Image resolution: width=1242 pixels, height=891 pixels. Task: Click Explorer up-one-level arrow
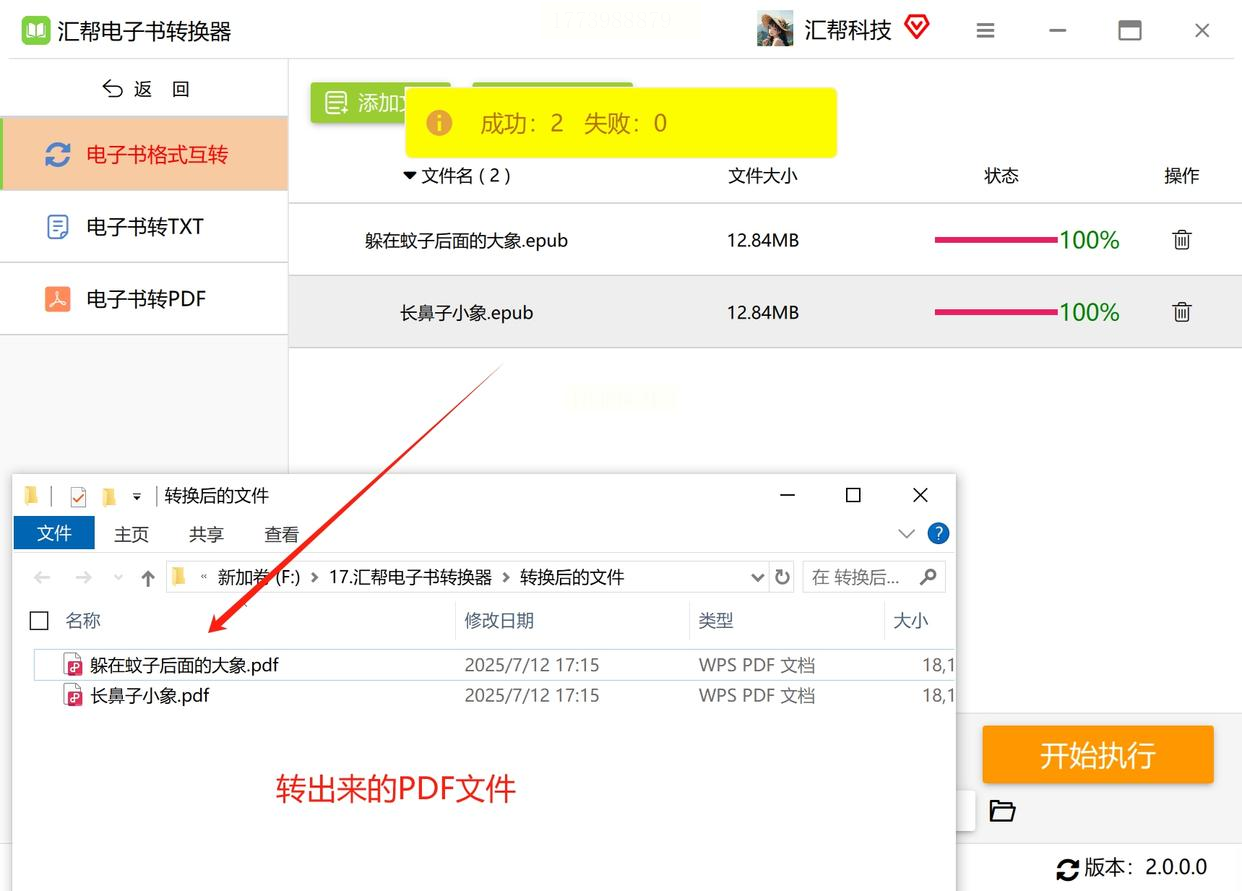click(148, 577)
